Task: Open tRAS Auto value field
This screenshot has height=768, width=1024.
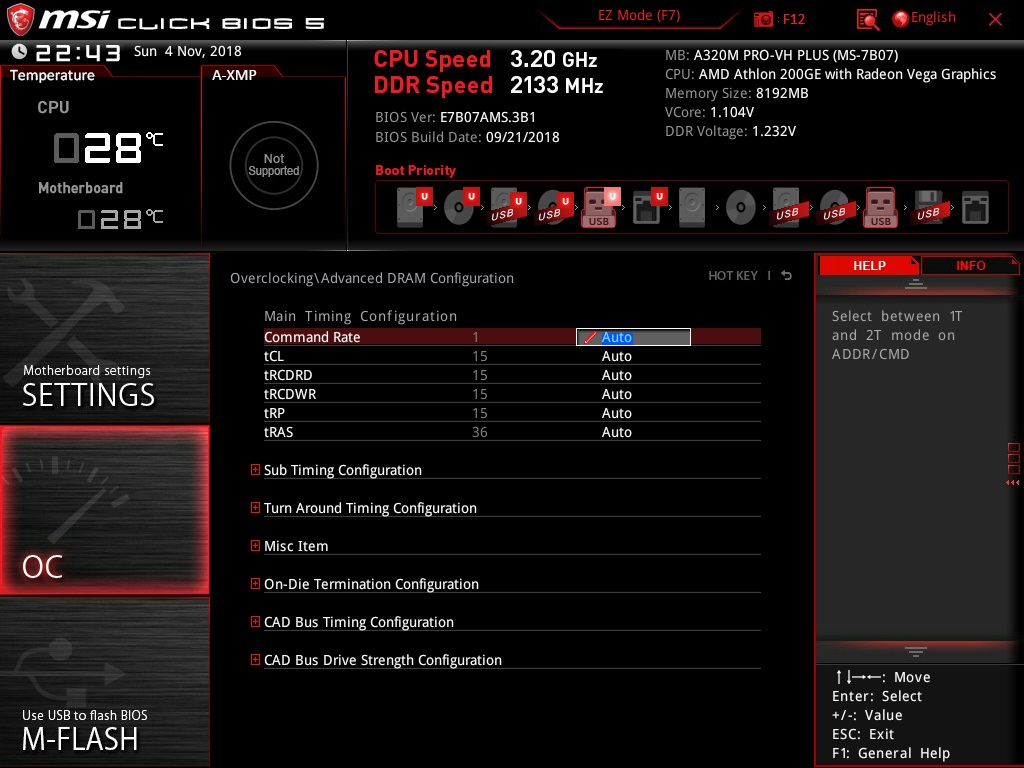Action: (616, 432)
